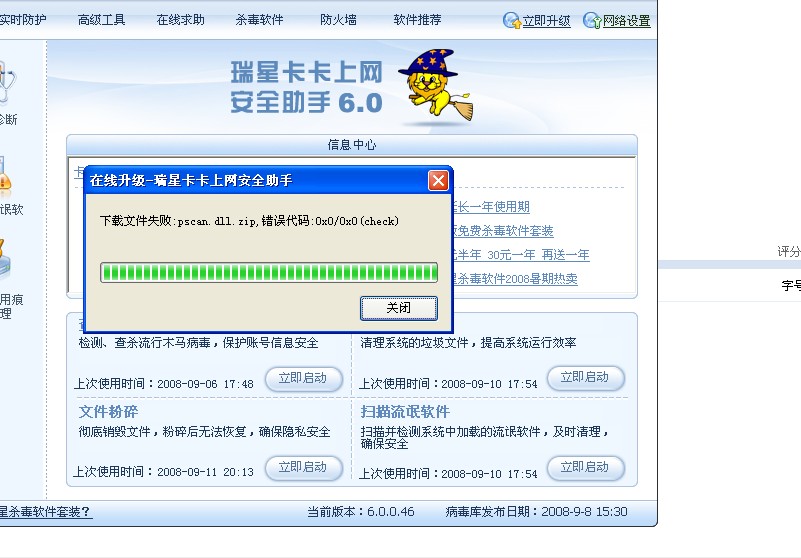Click the stethoscope diagnosis icon in the sidebar

7,82
